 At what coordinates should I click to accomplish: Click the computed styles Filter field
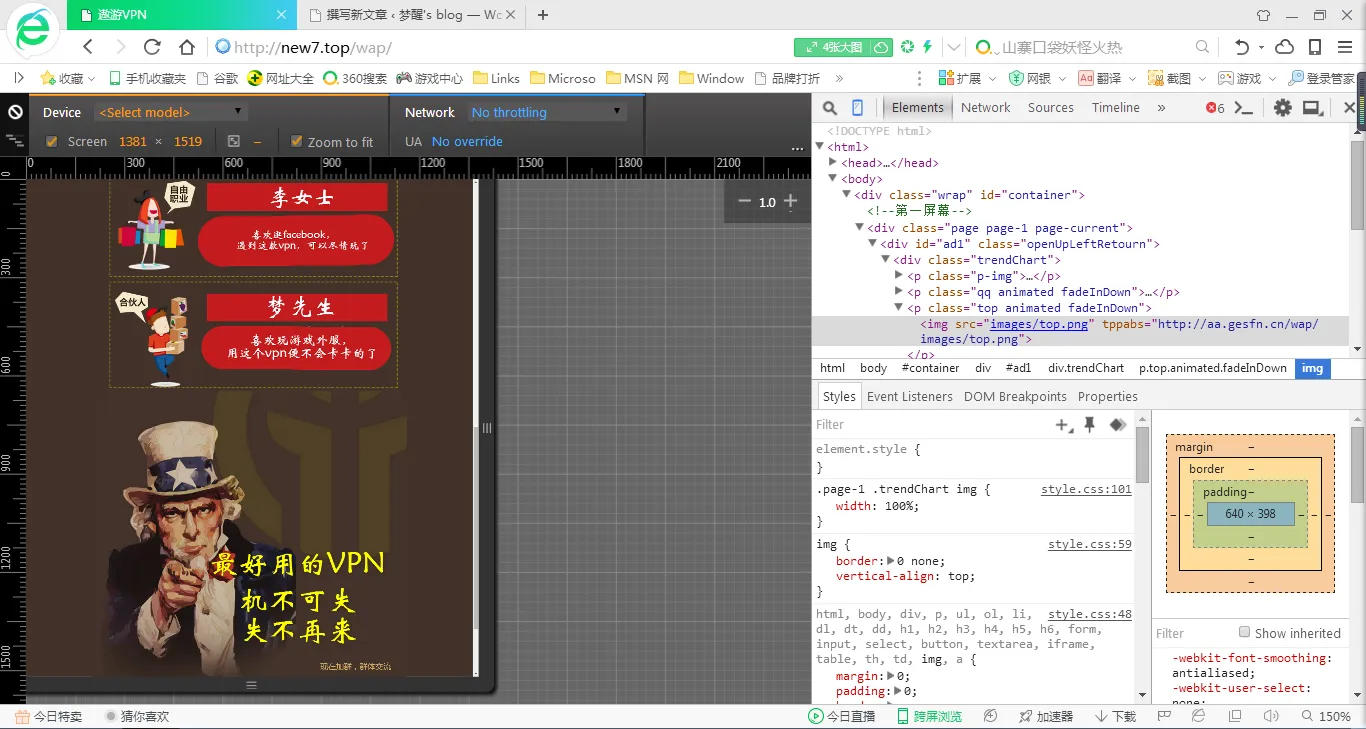click(1195, 633)
